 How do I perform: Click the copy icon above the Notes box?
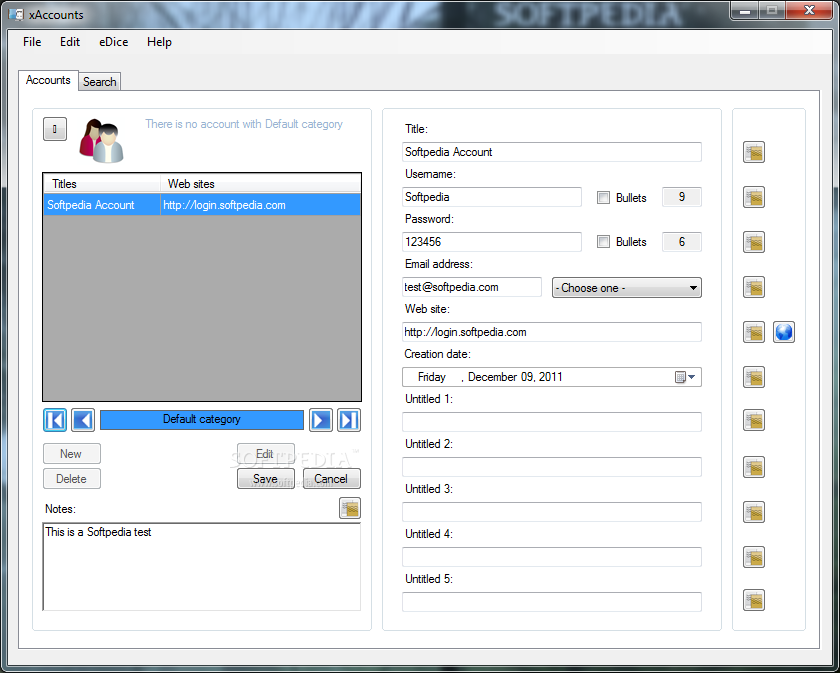point(350,508)
